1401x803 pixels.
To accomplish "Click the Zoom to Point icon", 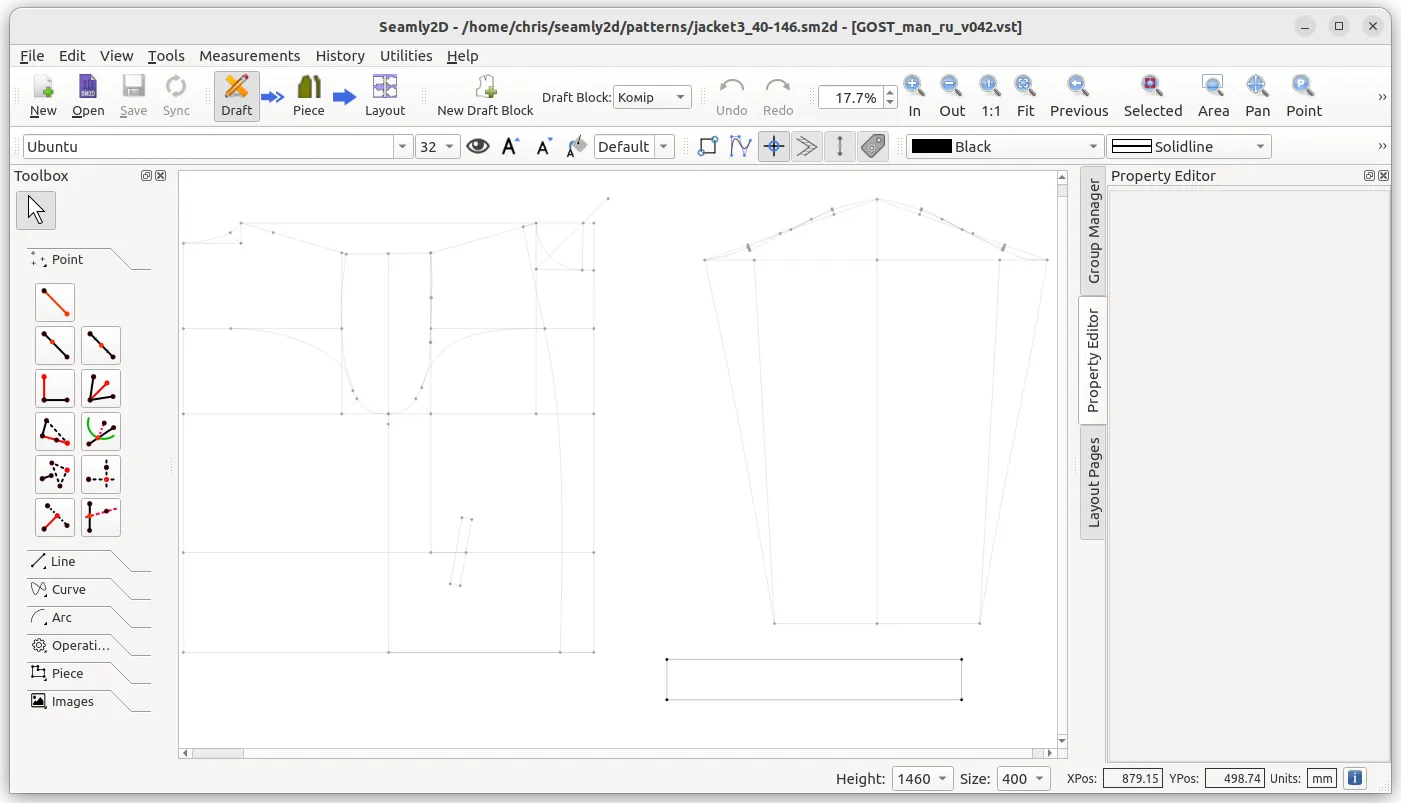I will click(x=1304, y=97).
